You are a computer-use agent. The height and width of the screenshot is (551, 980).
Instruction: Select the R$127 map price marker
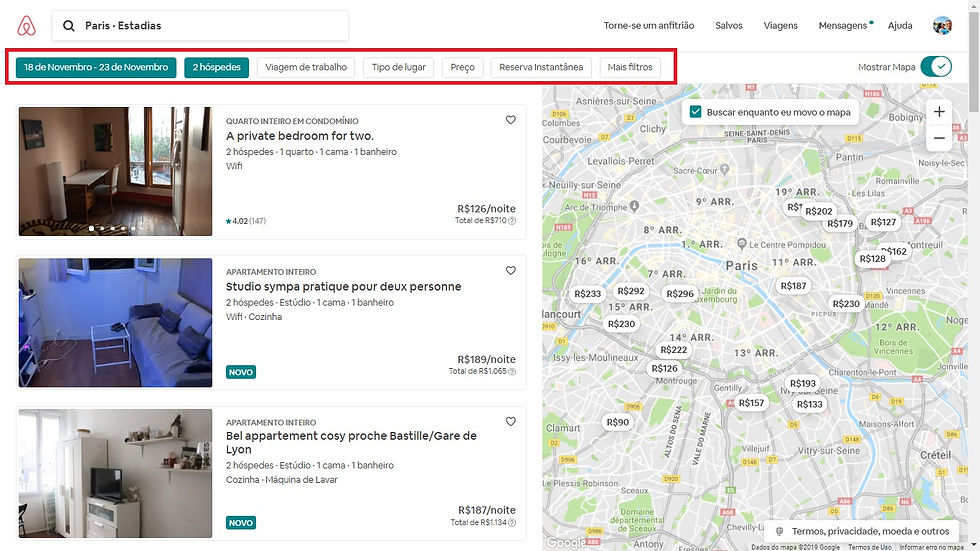(883, 222)
